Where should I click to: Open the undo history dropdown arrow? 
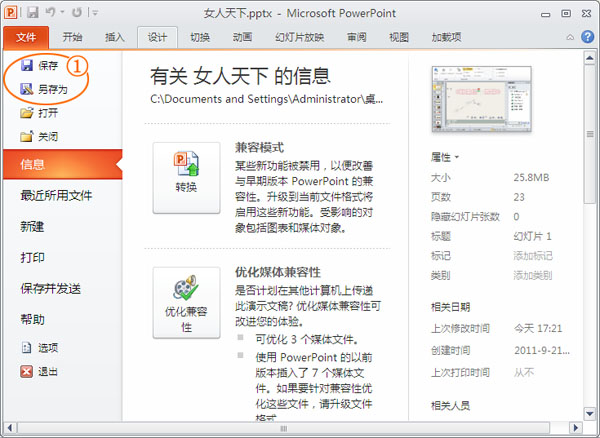click(62, 13)
